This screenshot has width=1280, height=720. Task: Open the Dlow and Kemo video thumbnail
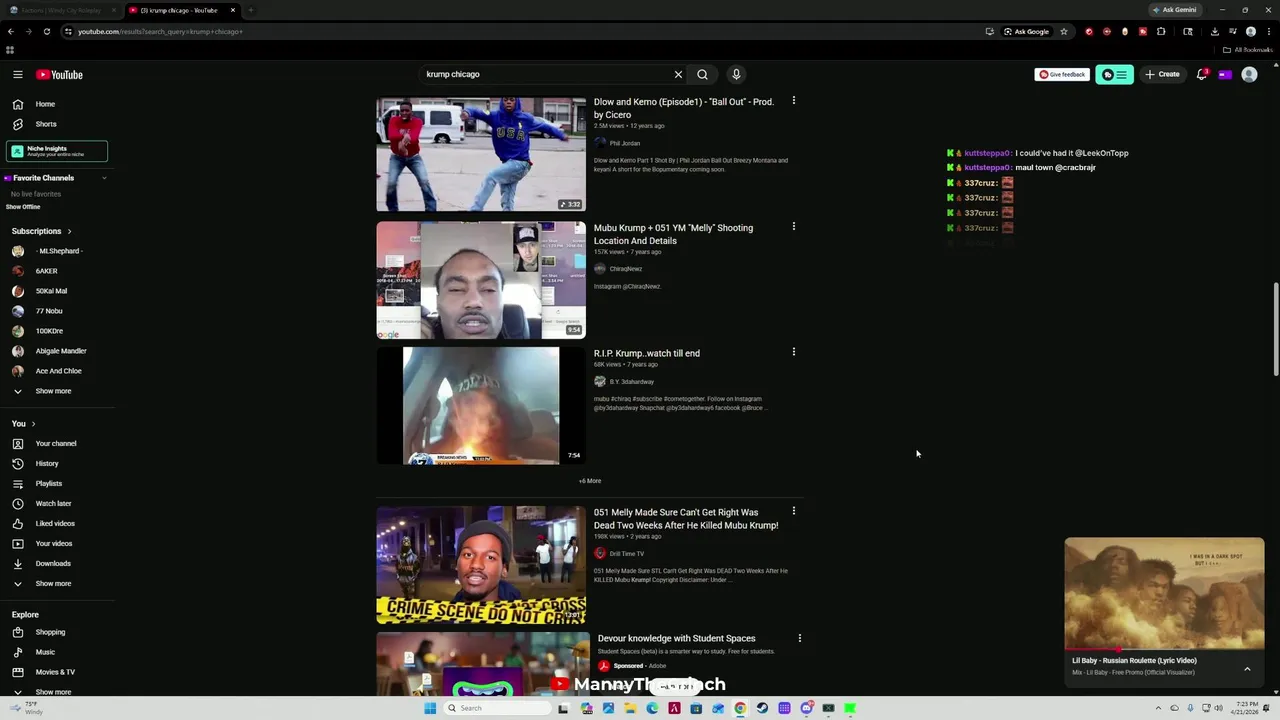(x=481, y=154)
